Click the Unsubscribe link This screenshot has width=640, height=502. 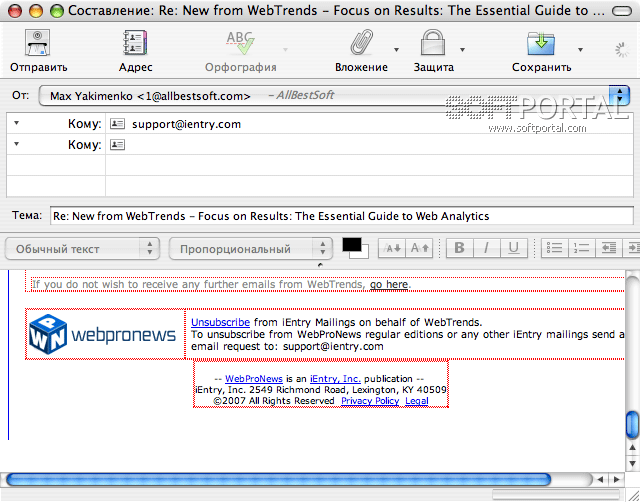220,322
